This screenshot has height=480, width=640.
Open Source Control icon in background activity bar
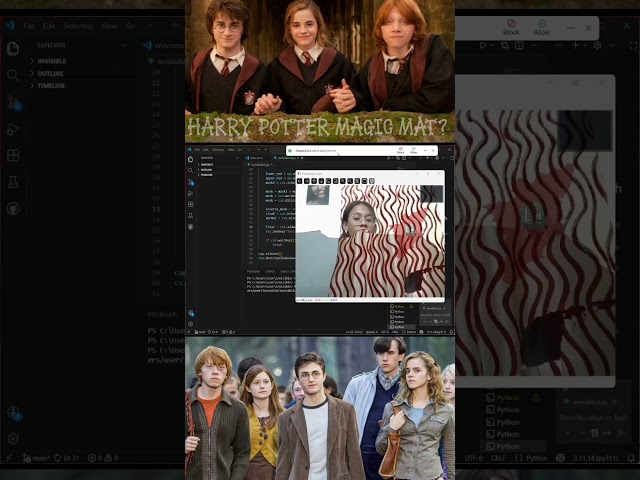point(13,102)
